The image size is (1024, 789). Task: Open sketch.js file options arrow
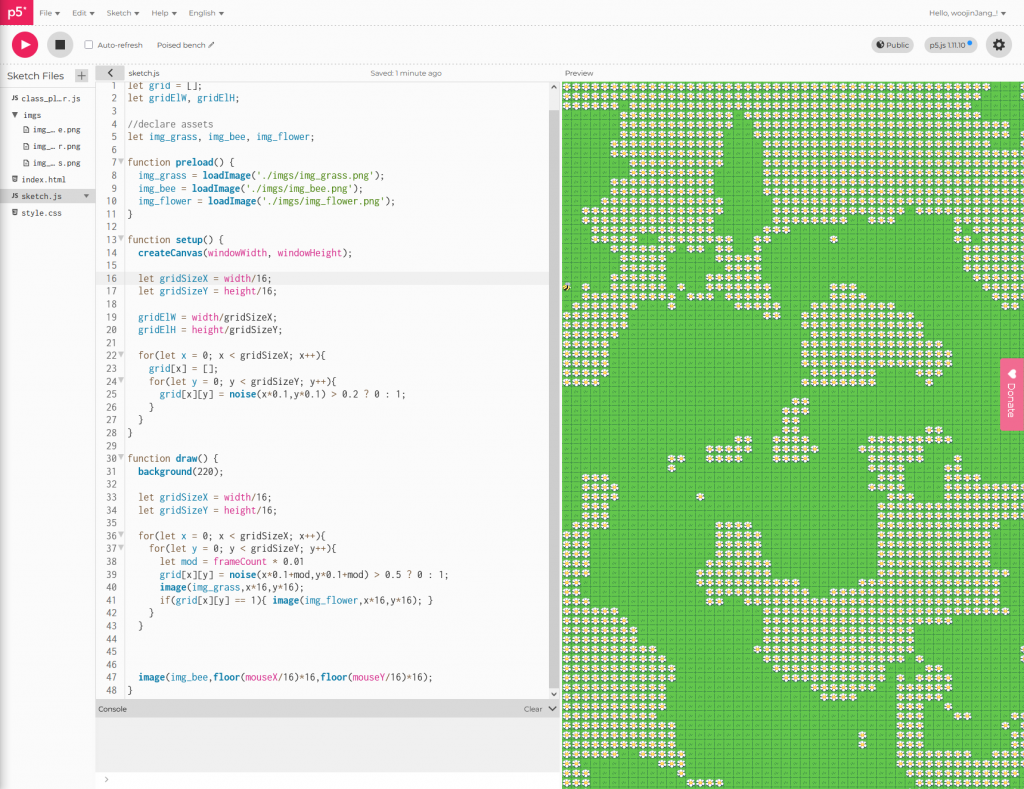(x=86, y=196)
